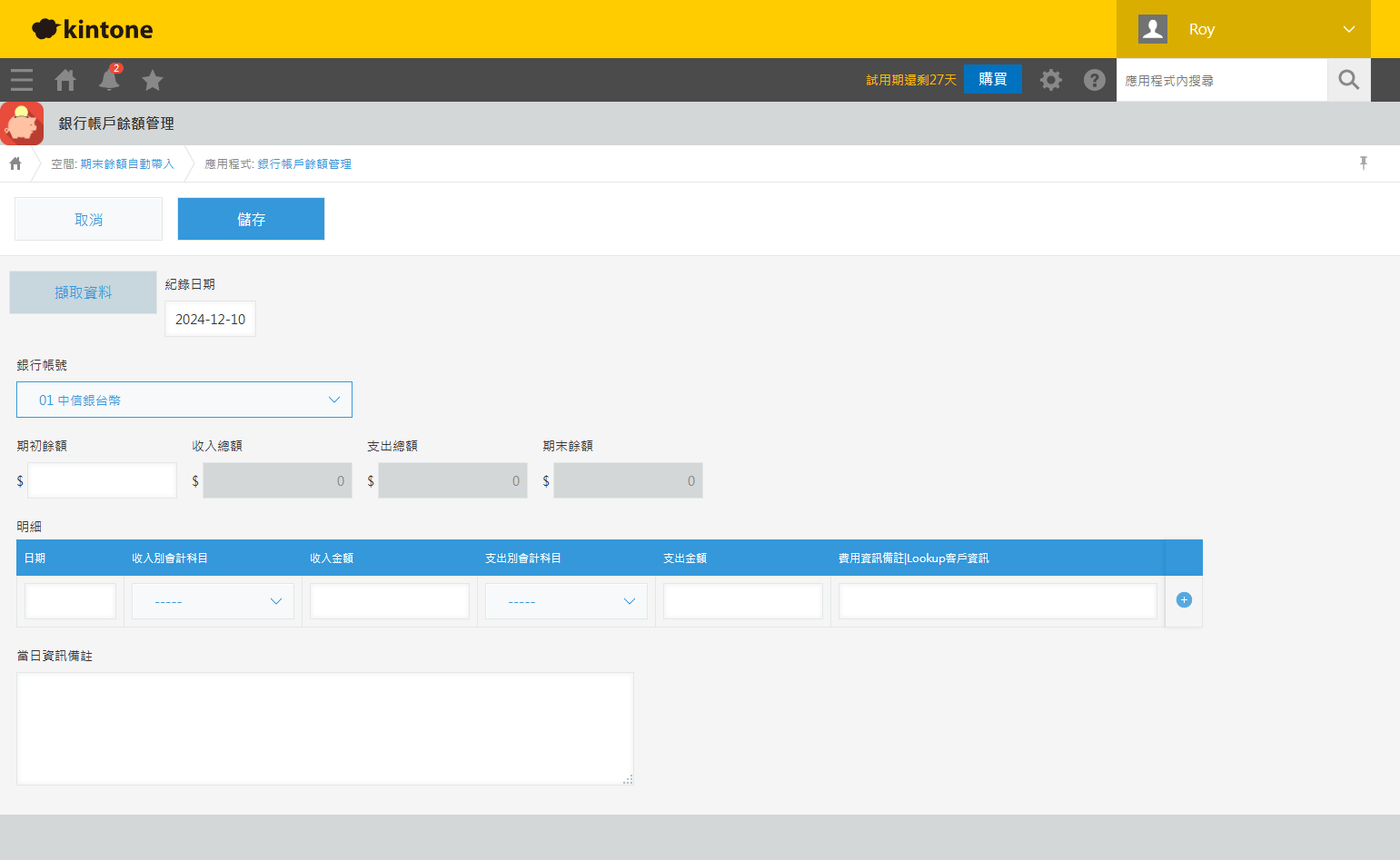Open notifications bell with 2 badge

point(109,79)
